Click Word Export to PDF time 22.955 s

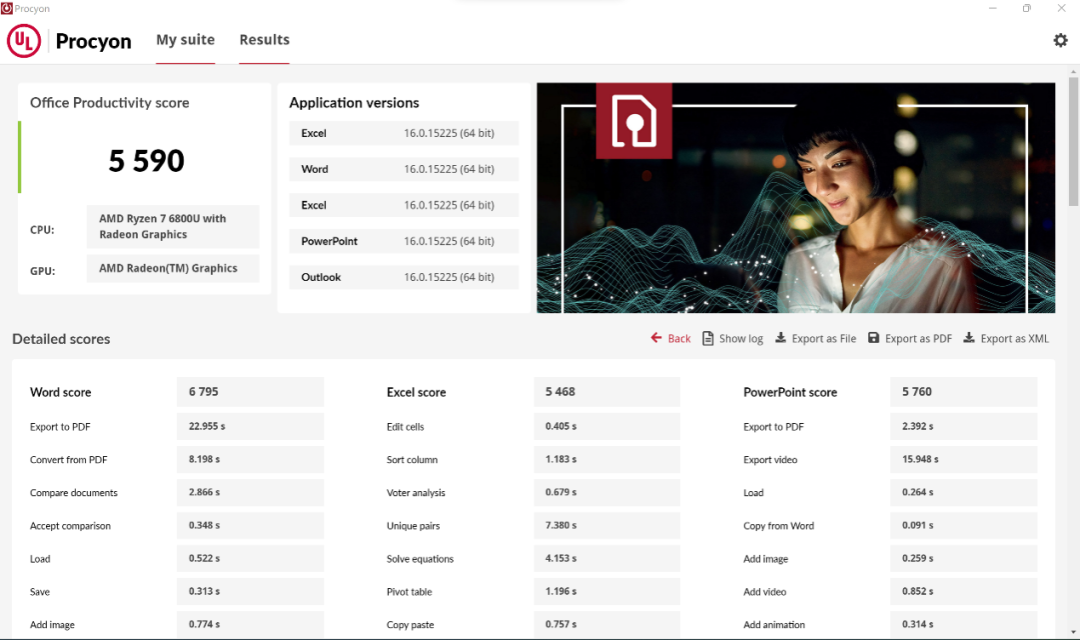tap(250, 426)
